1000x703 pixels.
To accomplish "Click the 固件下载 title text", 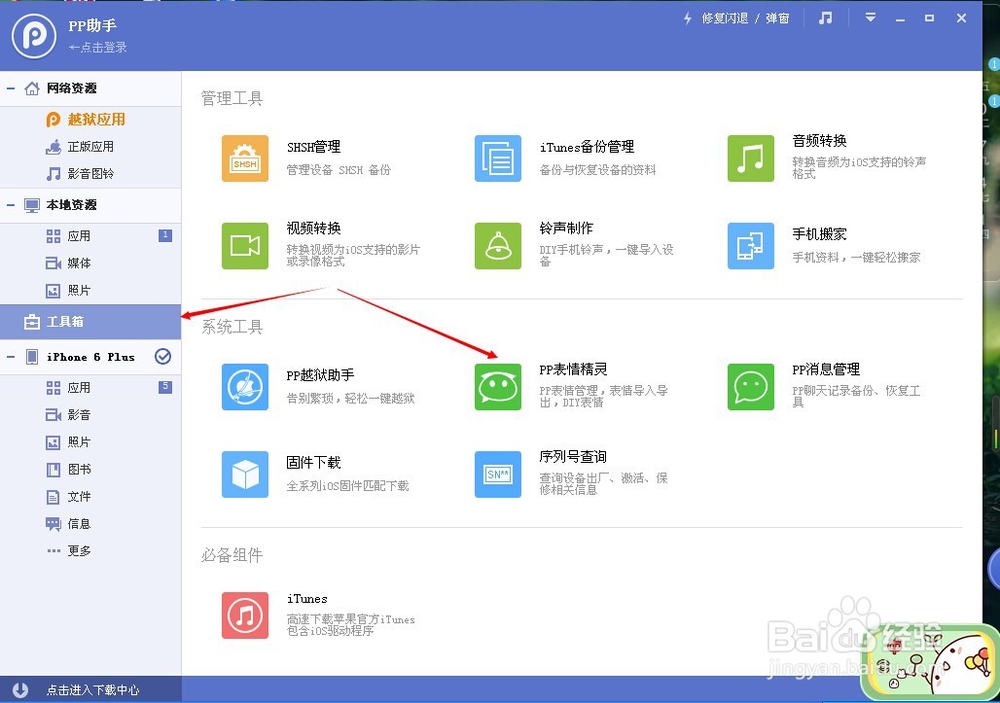I will click(x=313, y=462).
